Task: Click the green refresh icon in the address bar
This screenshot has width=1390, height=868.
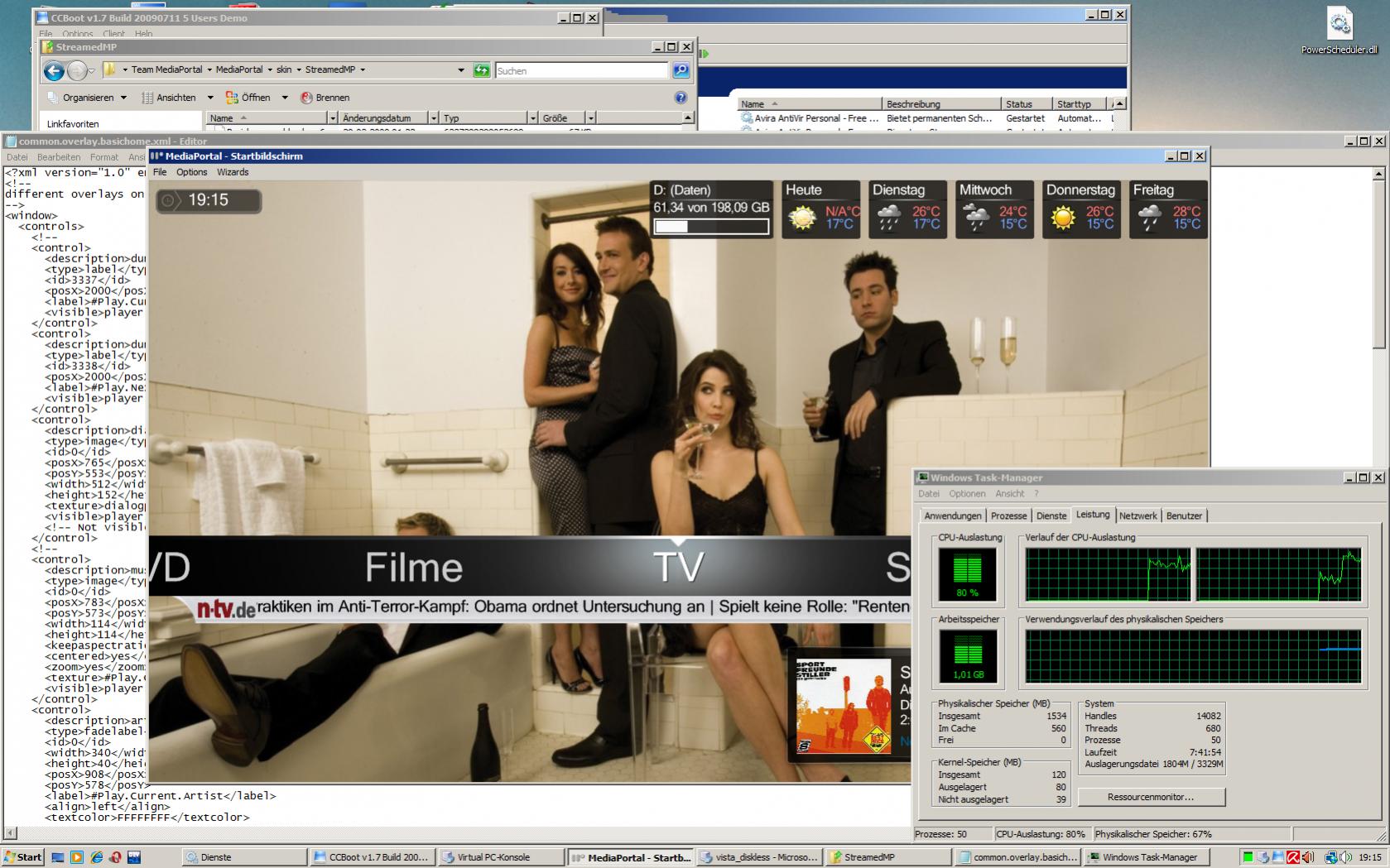Action: pos(481,70)
